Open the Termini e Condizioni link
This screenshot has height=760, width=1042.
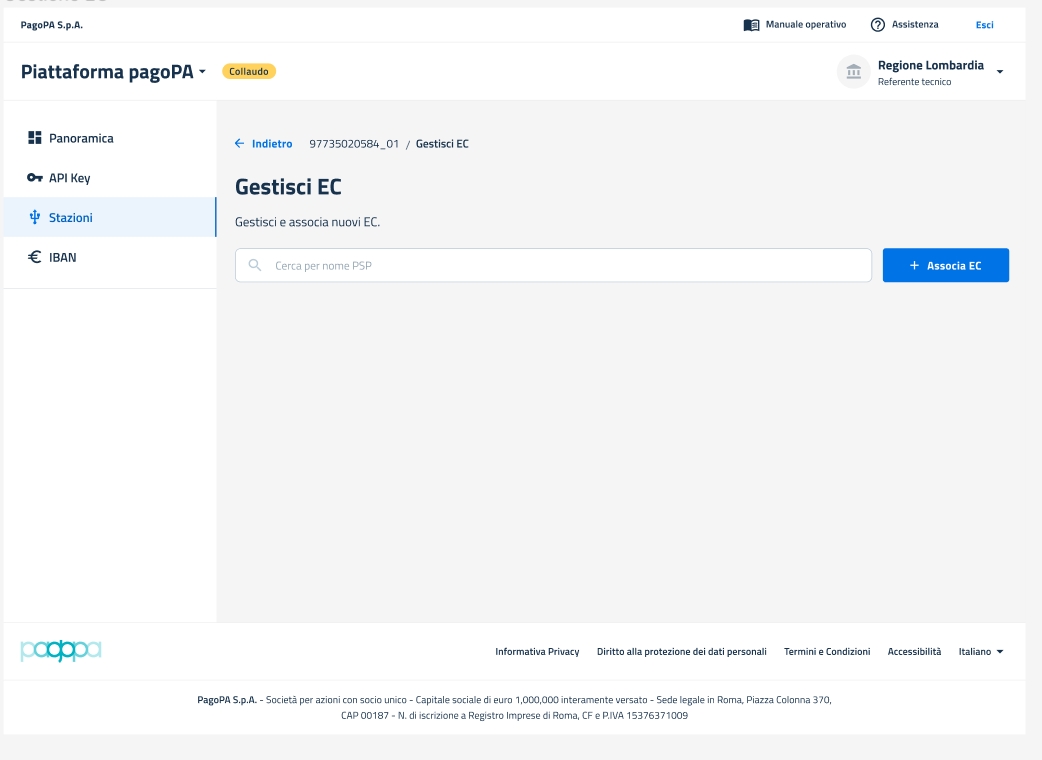click(827, 652)
